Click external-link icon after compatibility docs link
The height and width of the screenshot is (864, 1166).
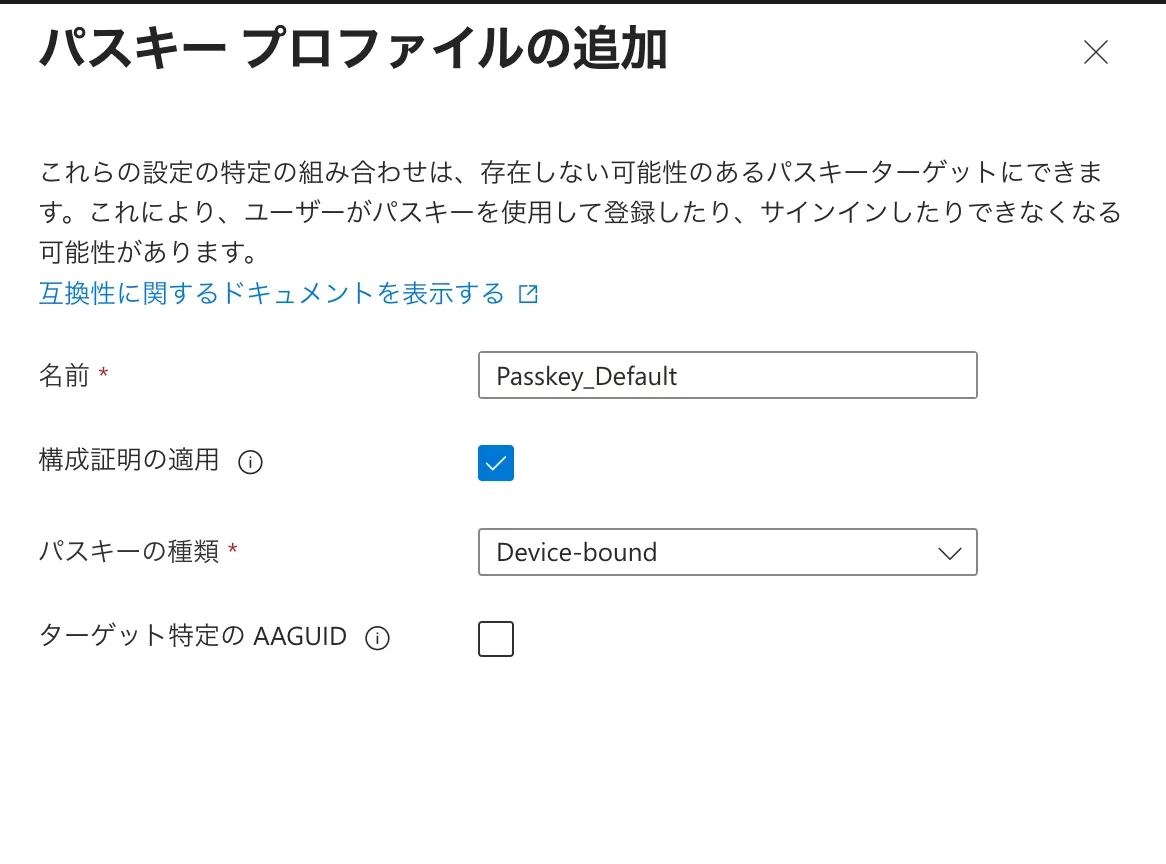click(528, 294)
